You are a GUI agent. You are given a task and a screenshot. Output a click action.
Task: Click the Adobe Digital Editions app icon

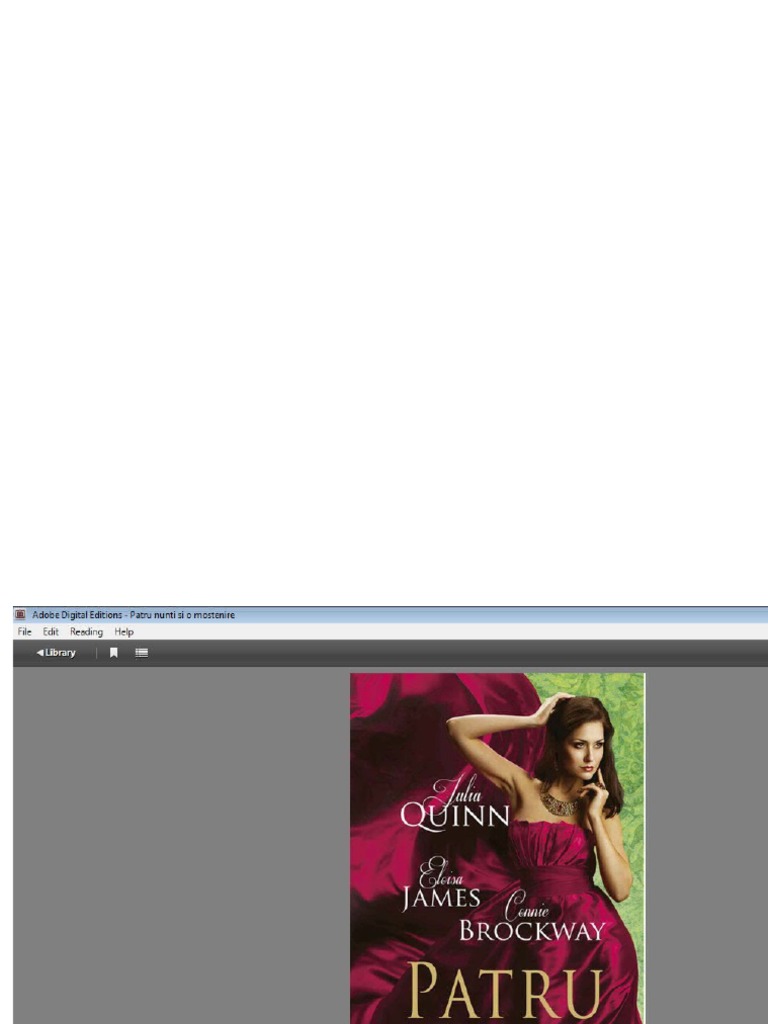(x=20, y=615)
